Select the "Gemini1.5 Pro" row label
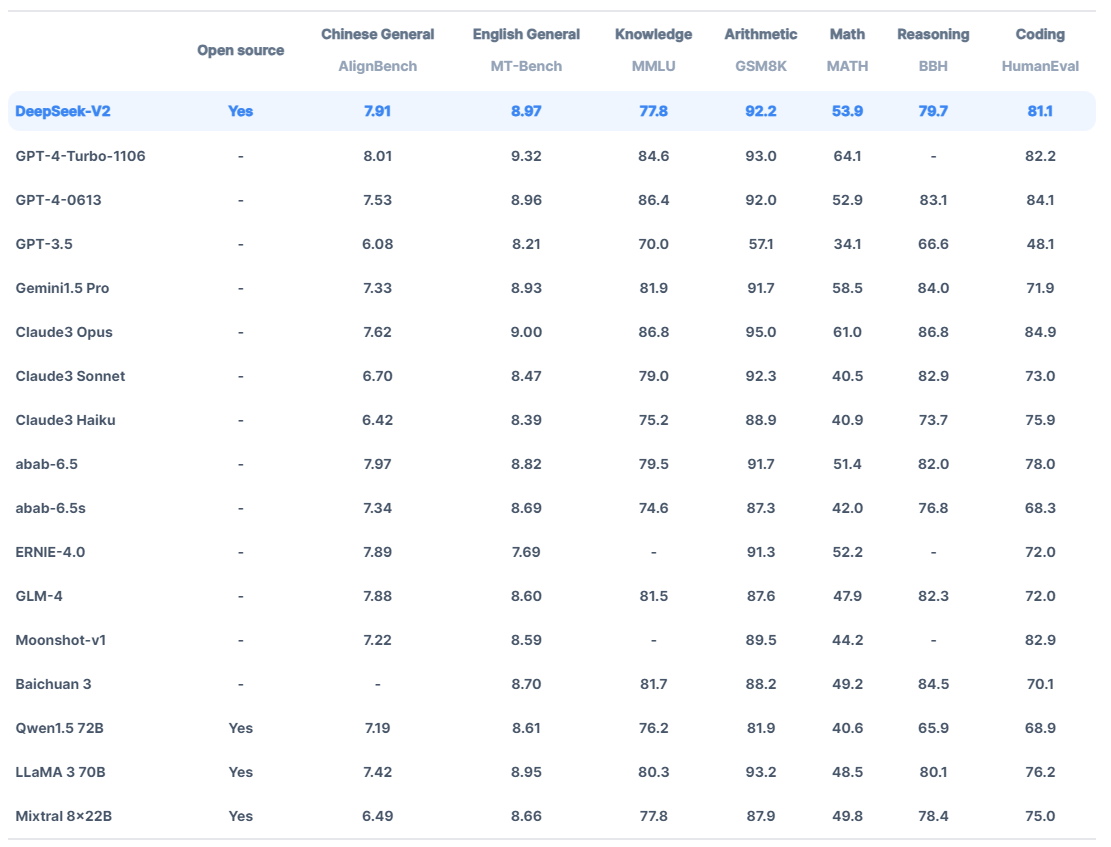 62,288
